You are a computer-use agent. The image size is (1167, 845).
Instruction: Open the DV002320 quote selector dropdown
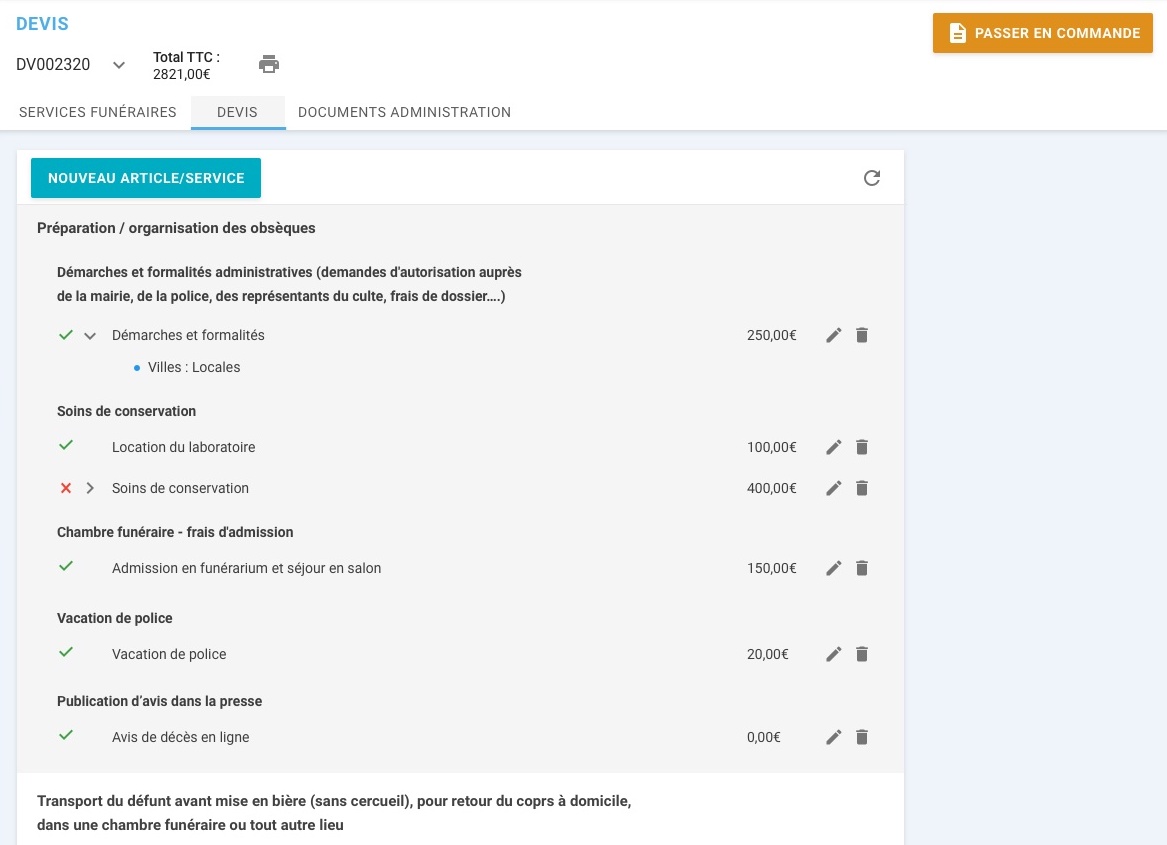[x=118, y=64]
